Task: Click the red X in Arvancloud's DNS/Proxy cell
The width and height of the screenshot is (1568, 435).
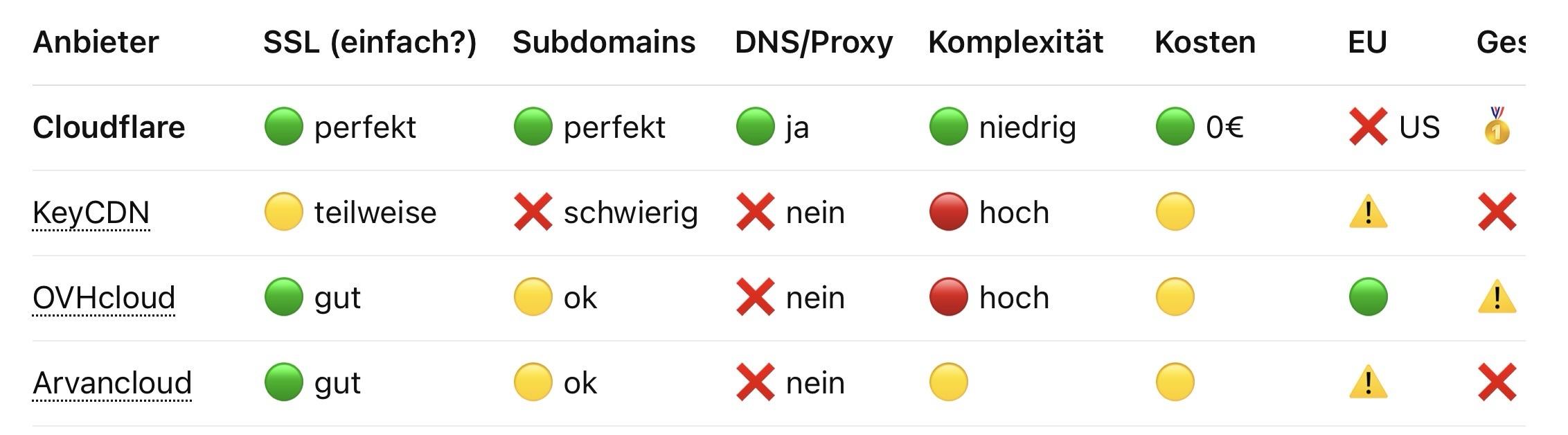Action: coord(755,382)
